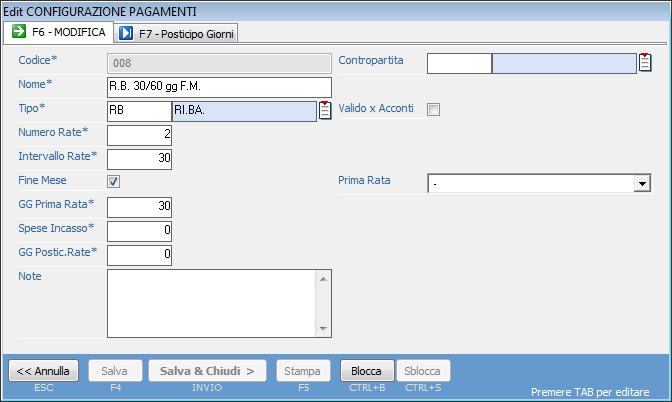Image resolution: width=672 pixels, height=402 pixels.
Task: Open the Prima Rata dropdown
Action: coord(642,184)
